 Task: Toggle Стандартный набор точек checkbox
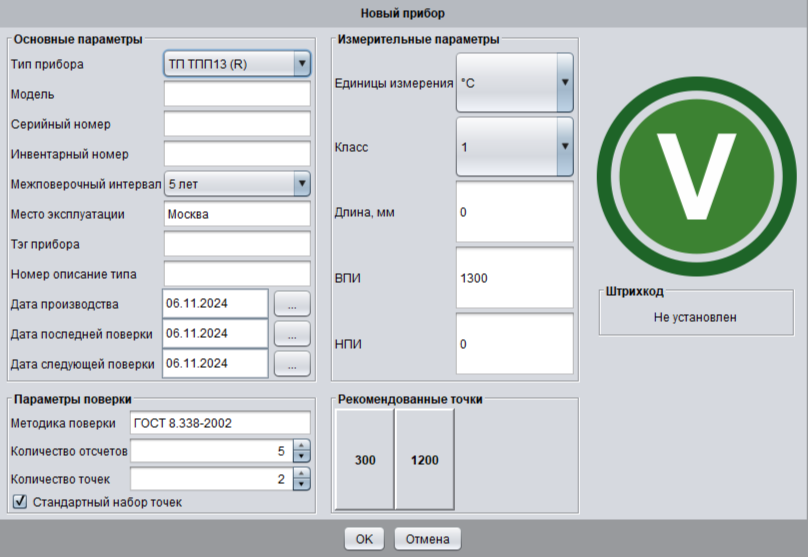pyautogui.click(x=19, y=501)
